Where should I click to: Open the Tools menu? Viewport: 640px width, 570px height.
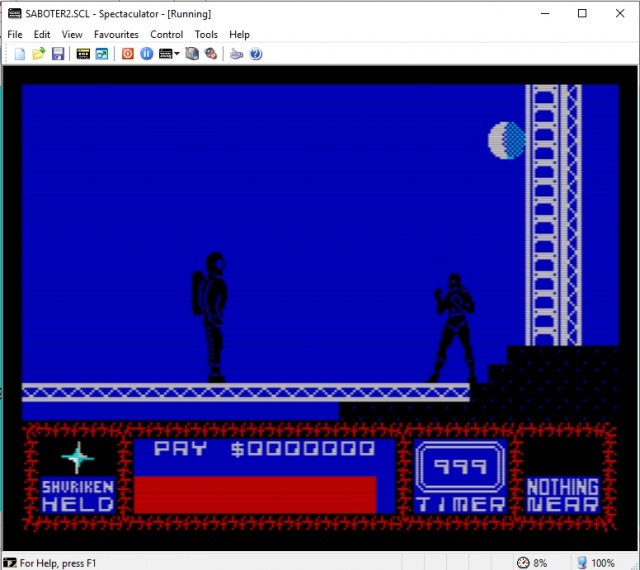tap(206, 35)
